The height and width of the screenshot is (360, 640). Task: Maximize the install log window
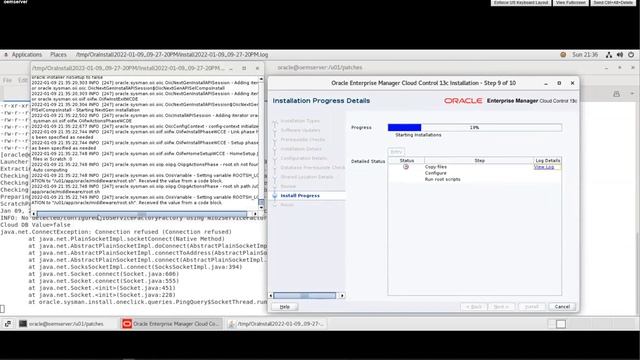(244, 68)
